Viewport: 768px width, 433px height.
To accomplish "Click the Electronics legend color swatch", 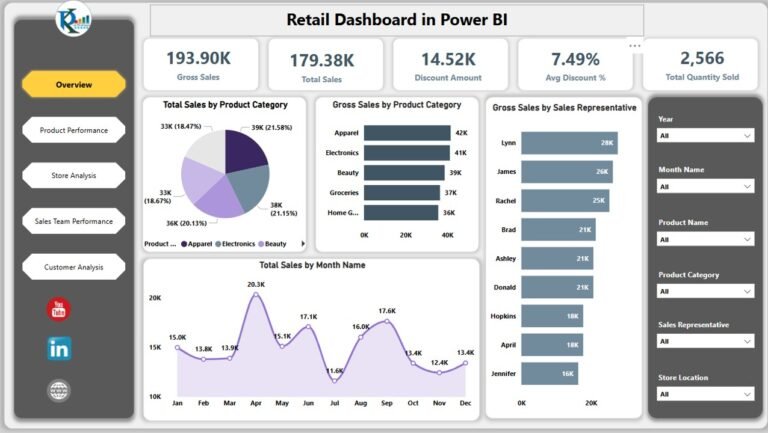I will click(218, 244).
